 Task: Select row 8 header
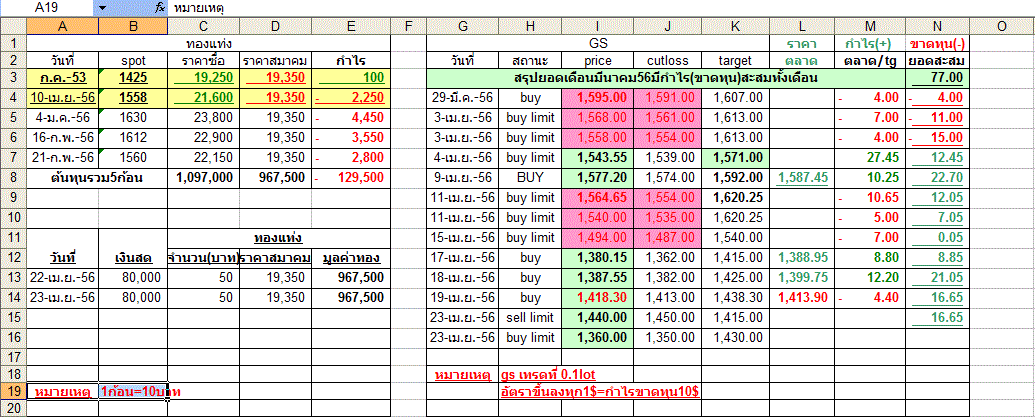tap(13, 177)
